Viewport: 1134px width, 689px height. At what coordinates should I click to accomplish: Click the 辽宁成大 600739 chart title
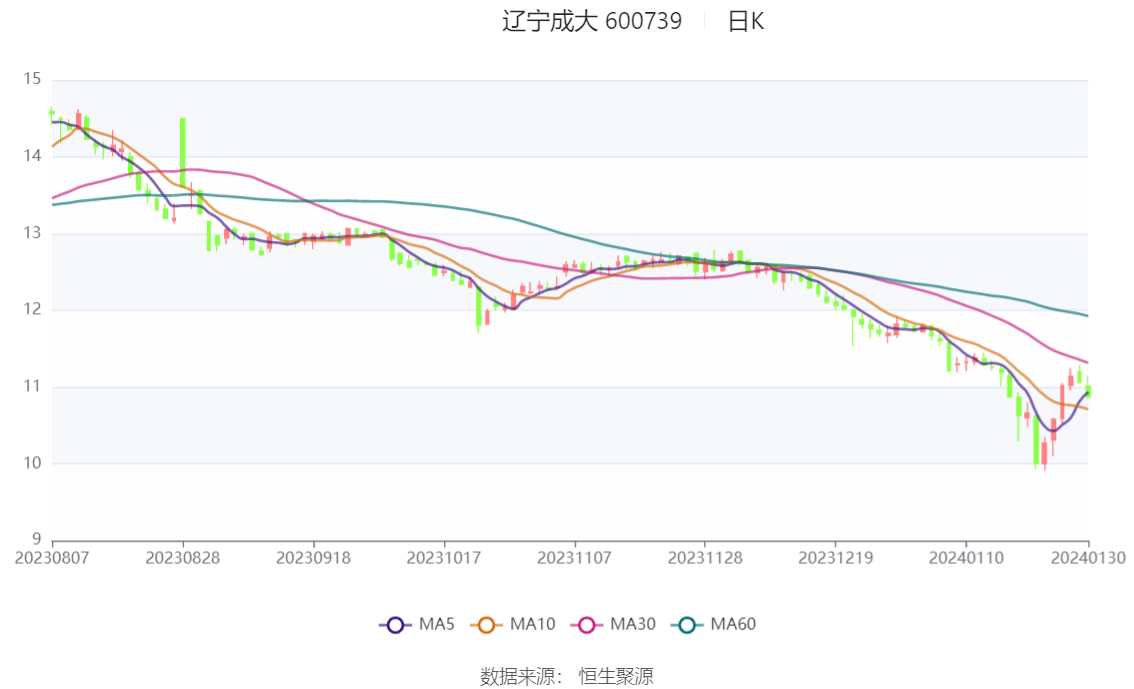(x=592, y=21)
